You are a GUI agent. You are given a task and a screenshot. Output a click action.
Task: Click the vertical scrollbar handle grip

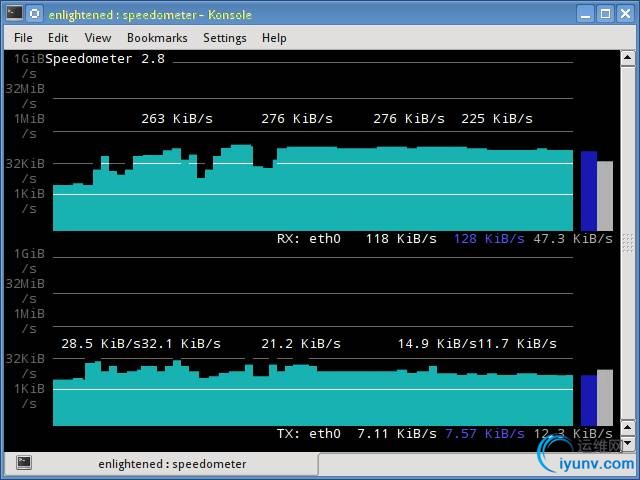627,244
